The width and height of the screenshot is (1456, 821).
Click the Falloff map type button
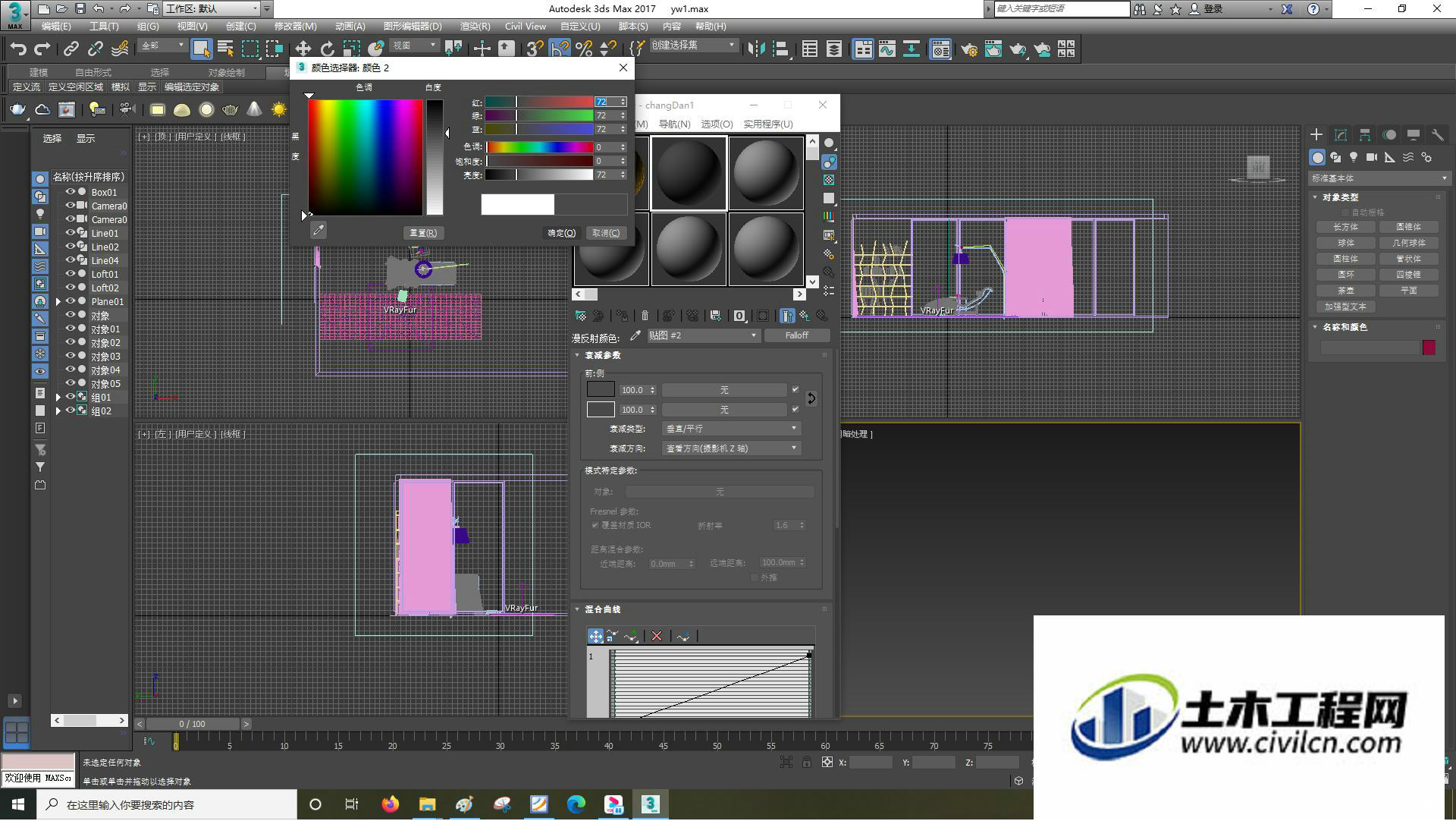[x=796, y=335]
